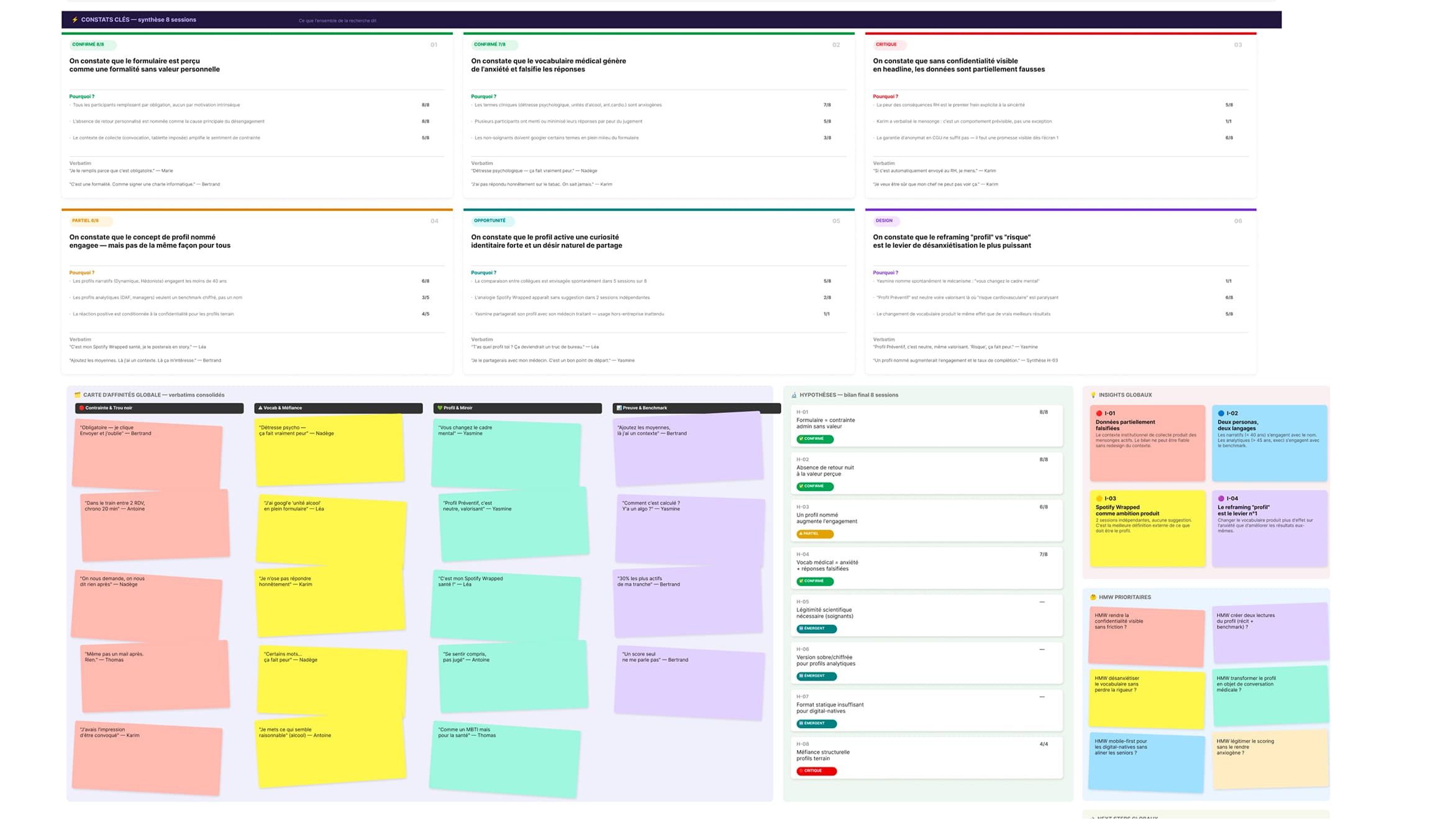Select the pink sticky 'Obligatoire — je clique' by Bertrand
The image size is (1456, 819).
(147, 455)
